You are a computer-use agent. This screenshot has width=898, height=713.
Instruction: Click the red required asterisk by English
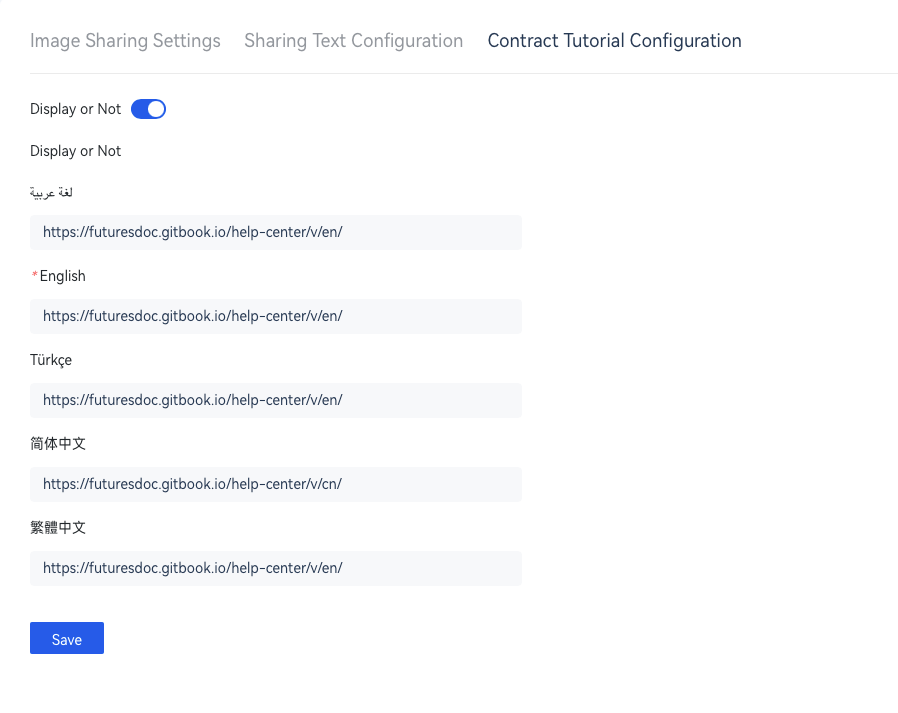35,275
